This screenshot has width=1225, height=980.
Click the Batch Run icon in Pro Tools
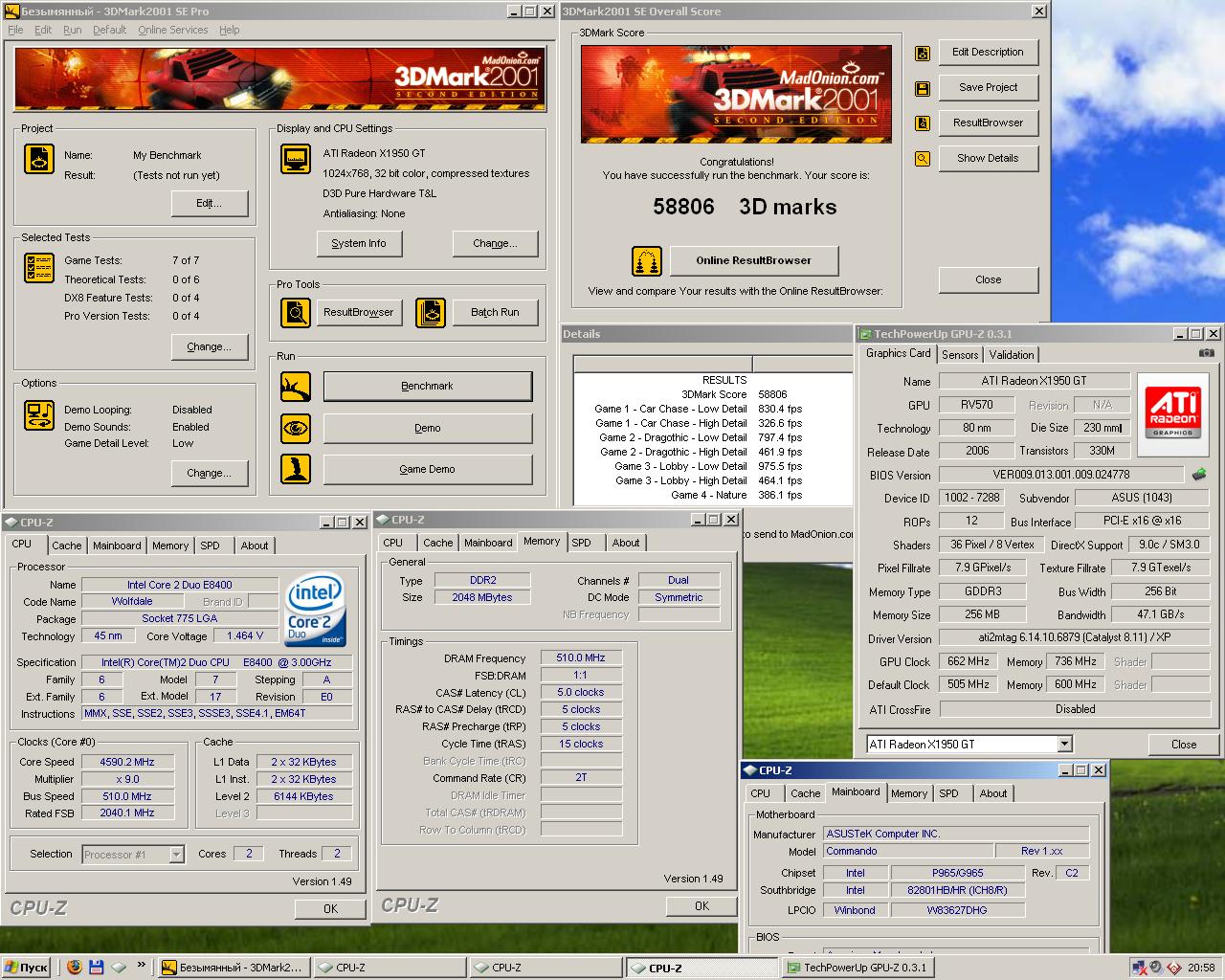(431, 313)
